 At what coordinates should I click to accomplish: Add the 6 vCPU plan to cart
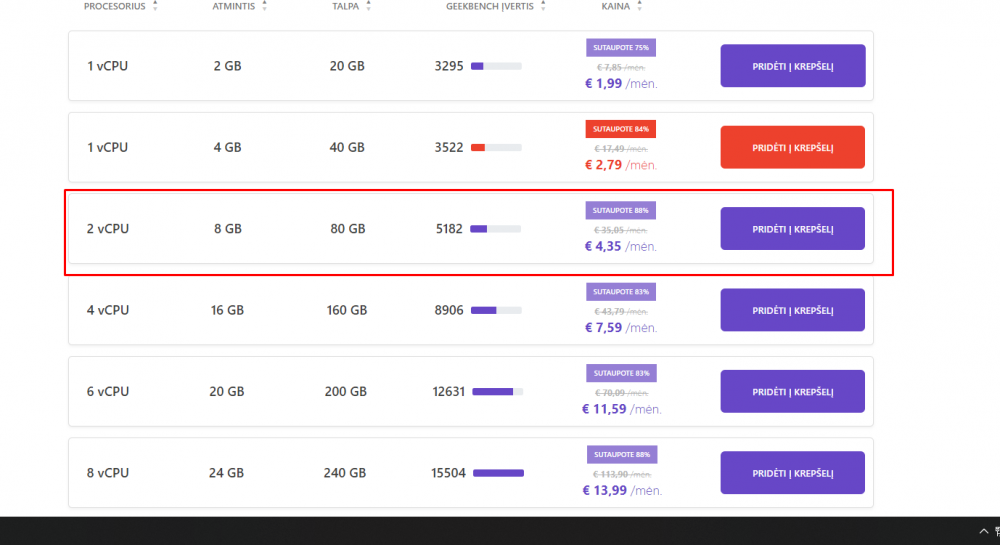(x=792, y=392)
